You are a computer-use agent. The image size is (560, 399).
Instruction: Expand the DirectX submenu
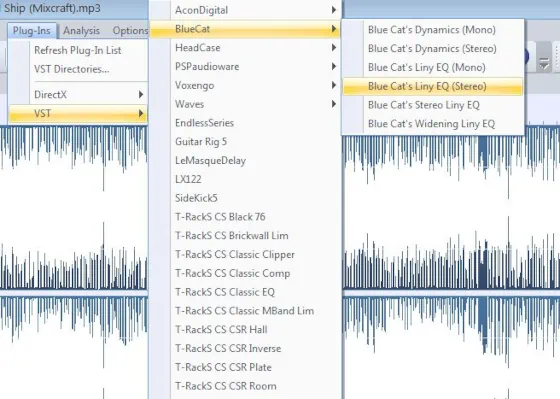[x=78, y=95]
